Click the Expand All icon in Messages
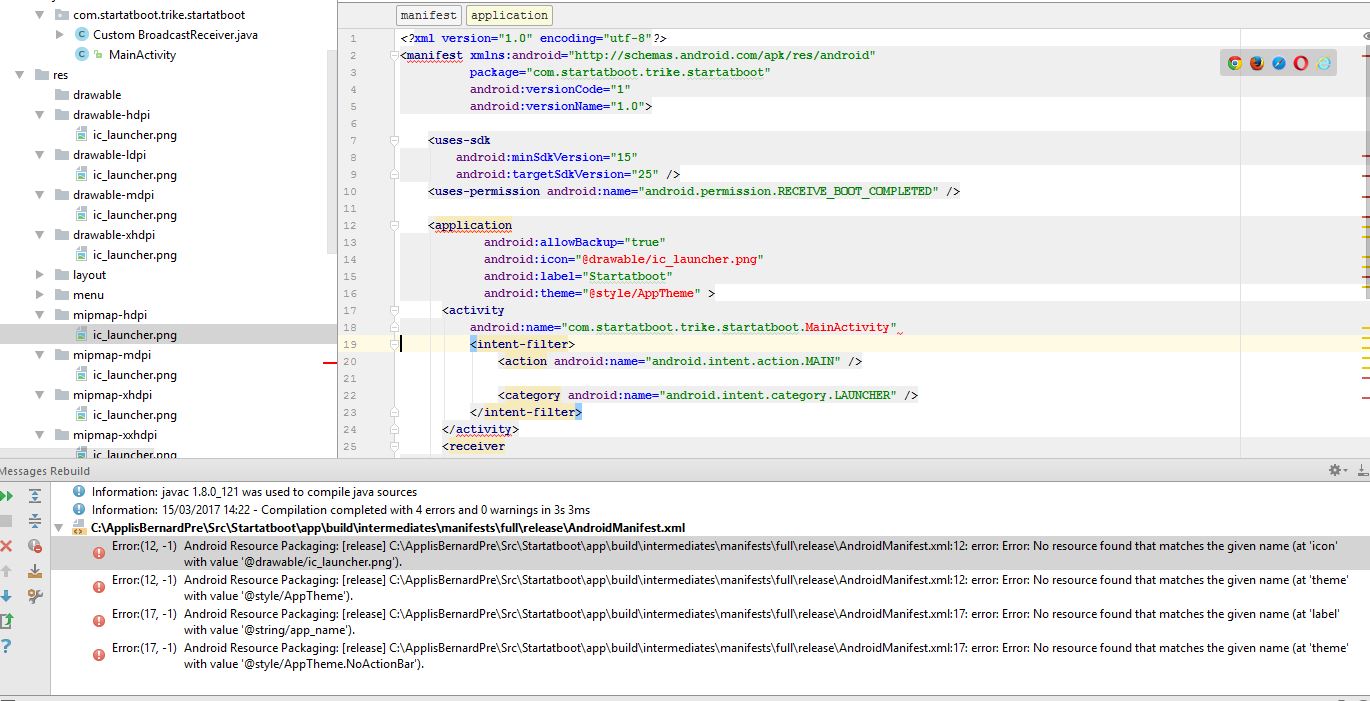 click(x=35, y=496)
